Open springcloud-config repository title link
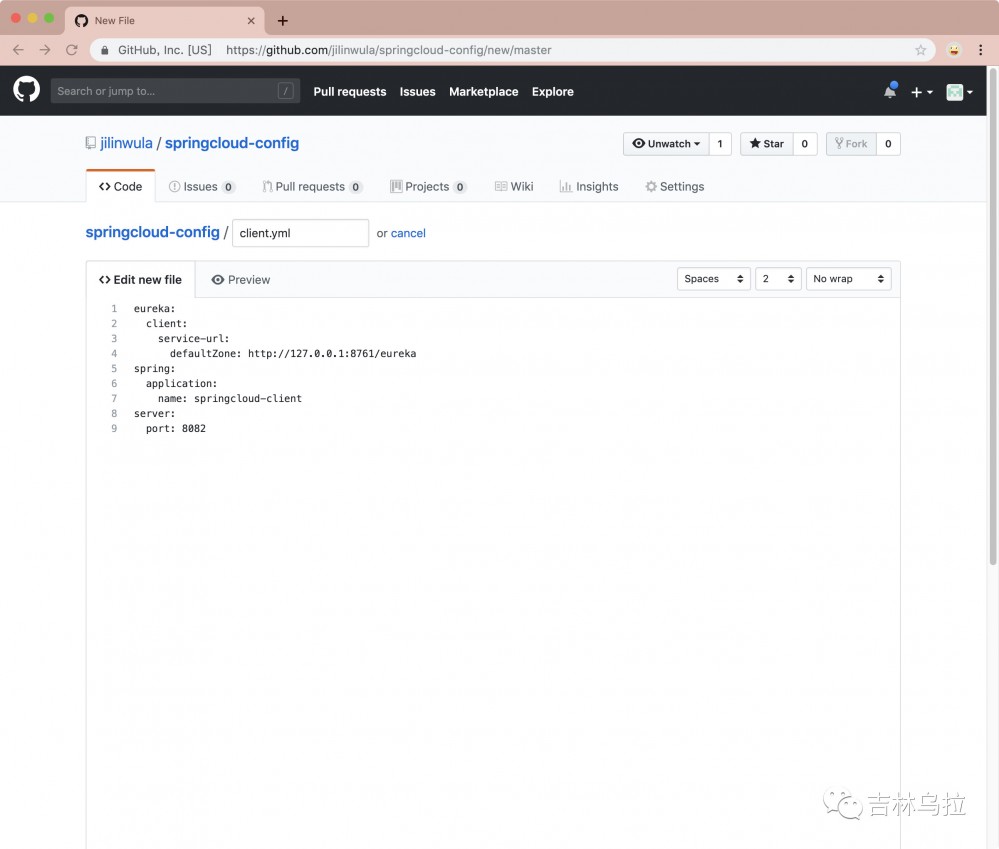The width and height of the screenshot is (999, 849). [232, 143]
